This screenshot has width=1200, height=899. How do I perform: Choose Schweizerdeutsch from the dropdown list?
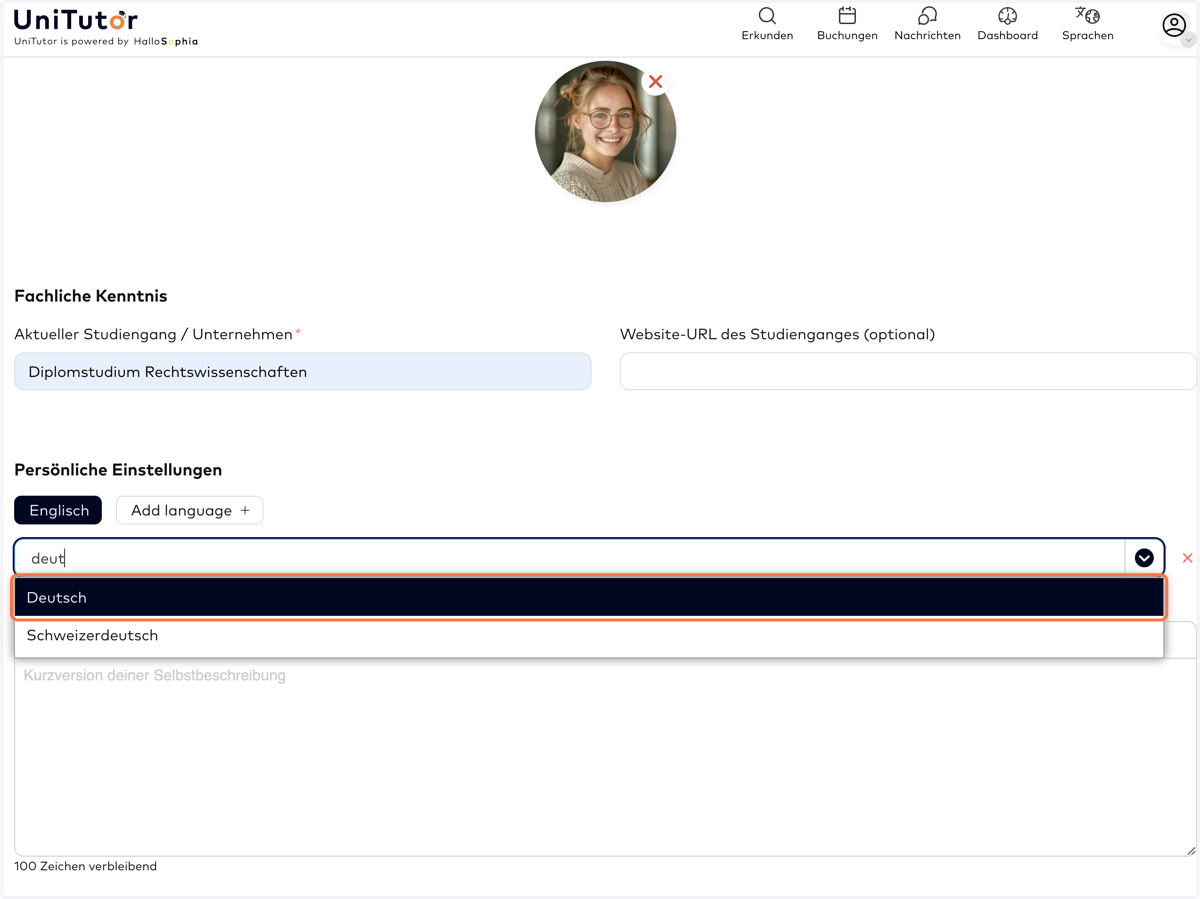pyautogui.click(x=589, y=636)
